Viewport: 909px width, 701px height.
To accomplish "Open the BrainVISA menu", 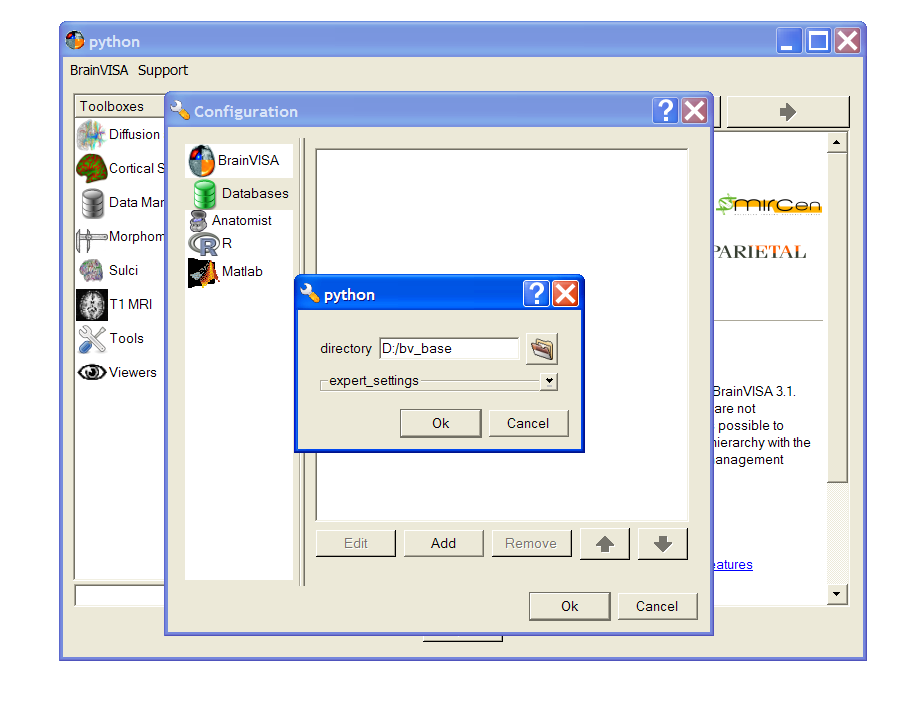I will pyautogui.click(x=97, y=70).
